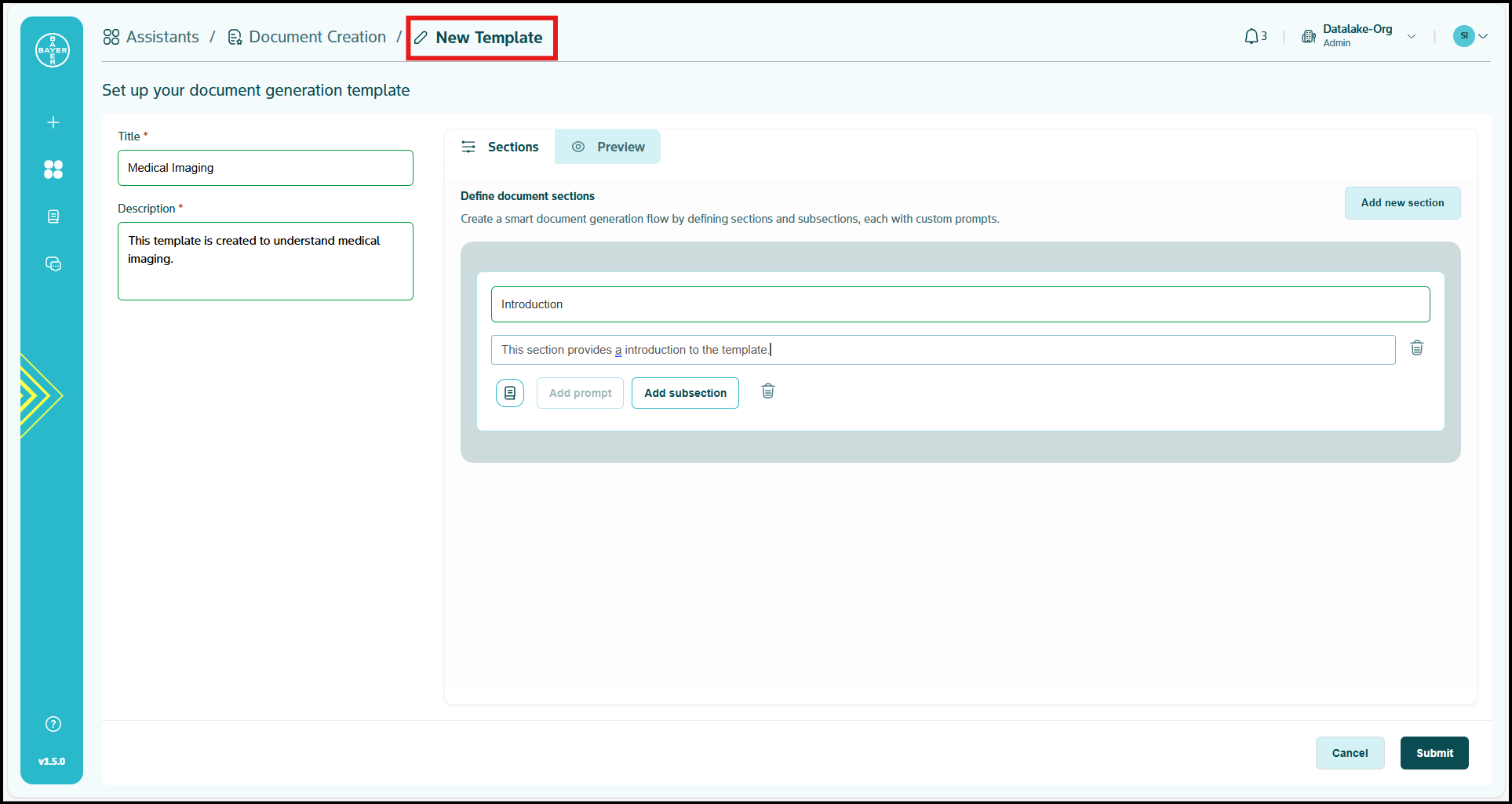This screenshot has width=1512, height=804.
Task: Expand sidebar using yellow chevron arrow
Action: click(x=39, y=395)
